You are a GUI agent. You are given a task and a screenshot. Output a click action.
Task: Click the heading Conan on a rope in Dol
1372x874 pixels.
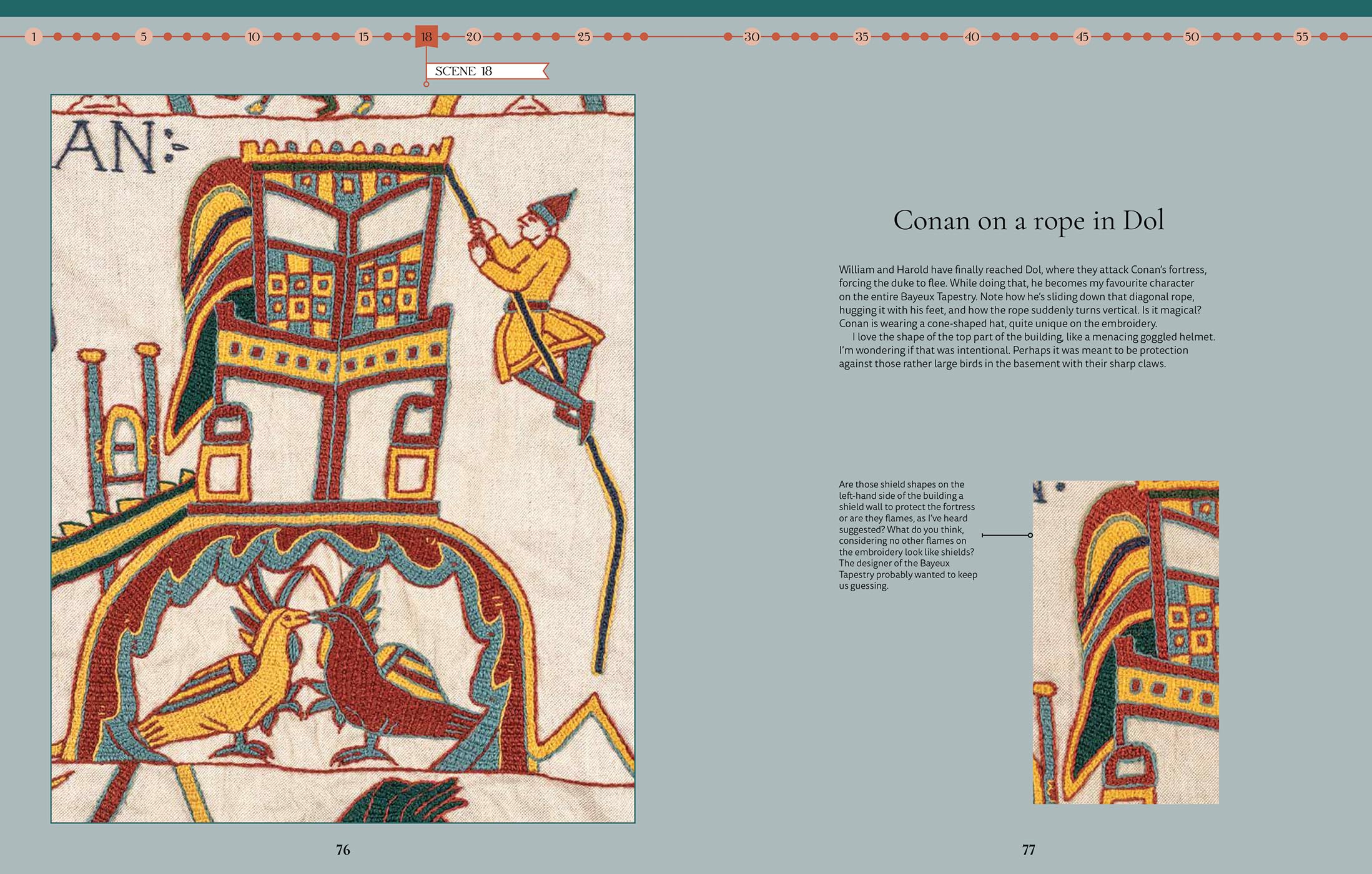click(x=1029, y=220)
